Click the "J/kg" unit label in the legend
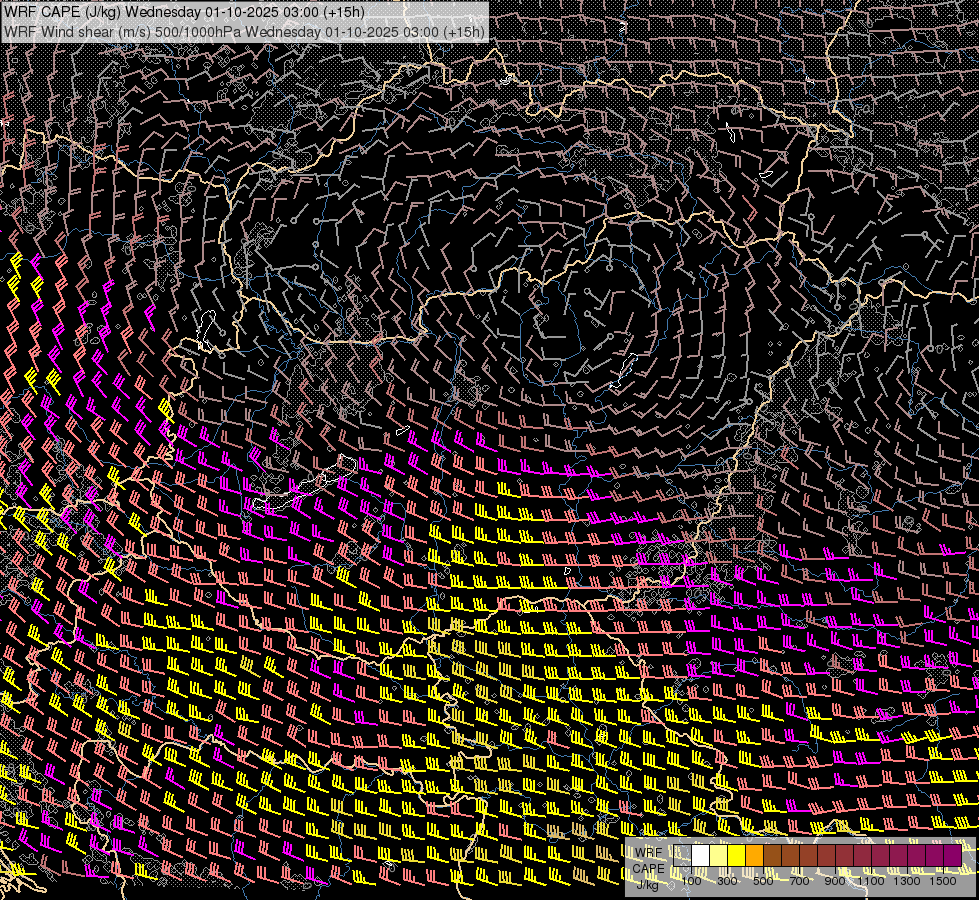 point(647,883)
